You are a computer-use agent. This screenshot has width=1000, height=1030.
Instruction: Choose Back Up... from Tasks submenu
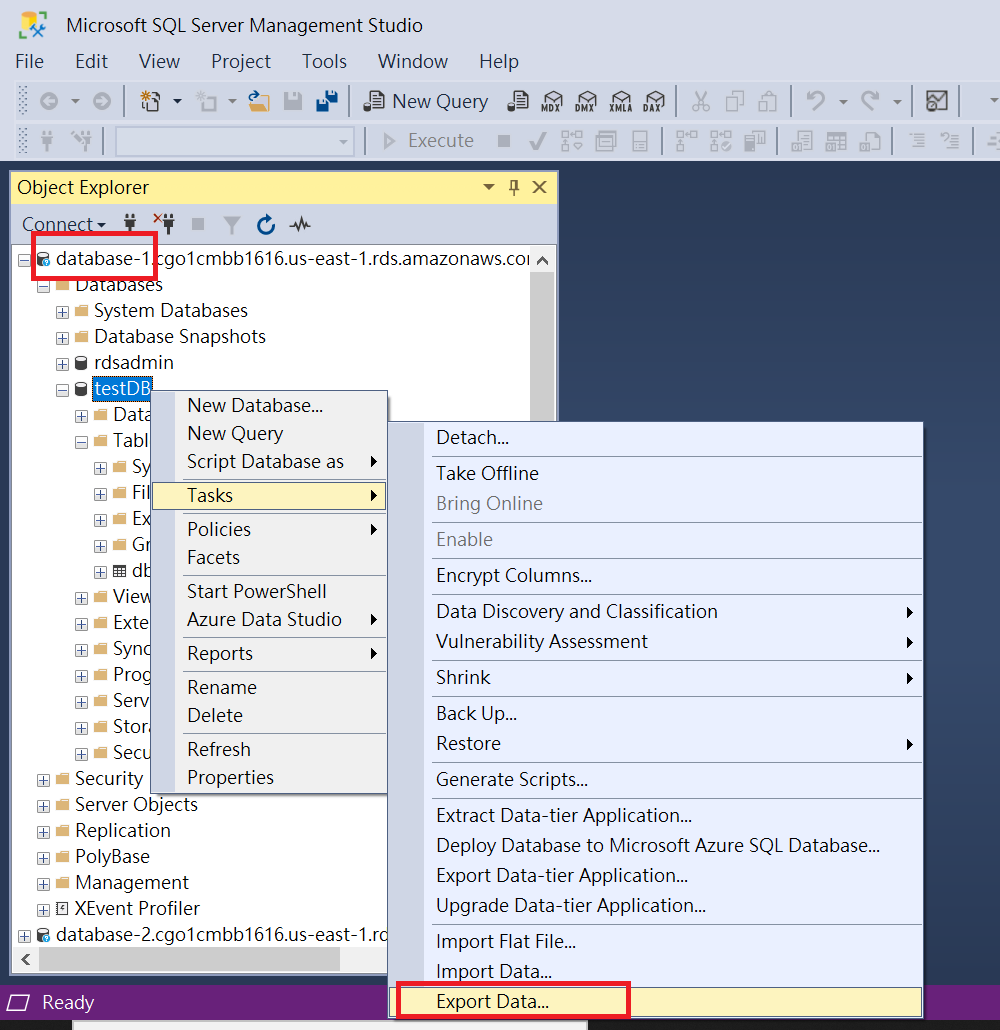(657, 713)
